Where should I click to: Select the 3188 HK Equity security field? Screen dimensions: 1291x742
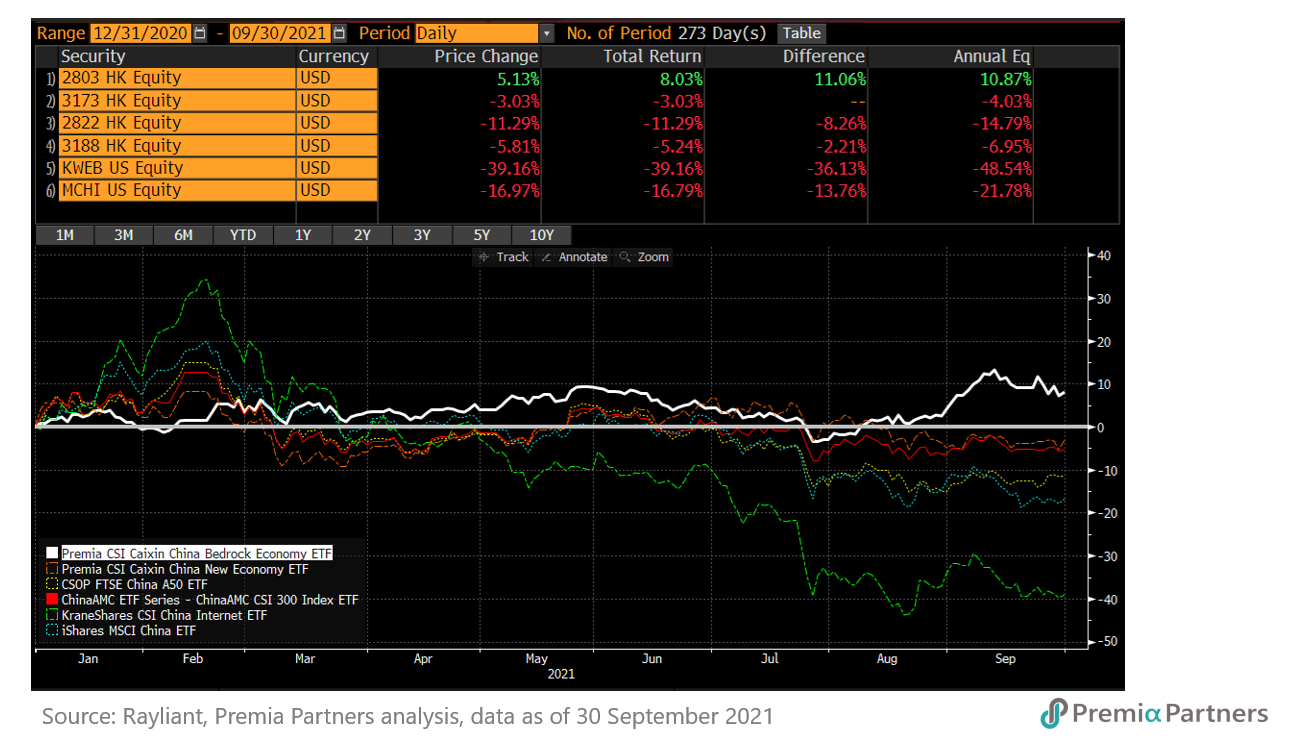pos(177,146)
